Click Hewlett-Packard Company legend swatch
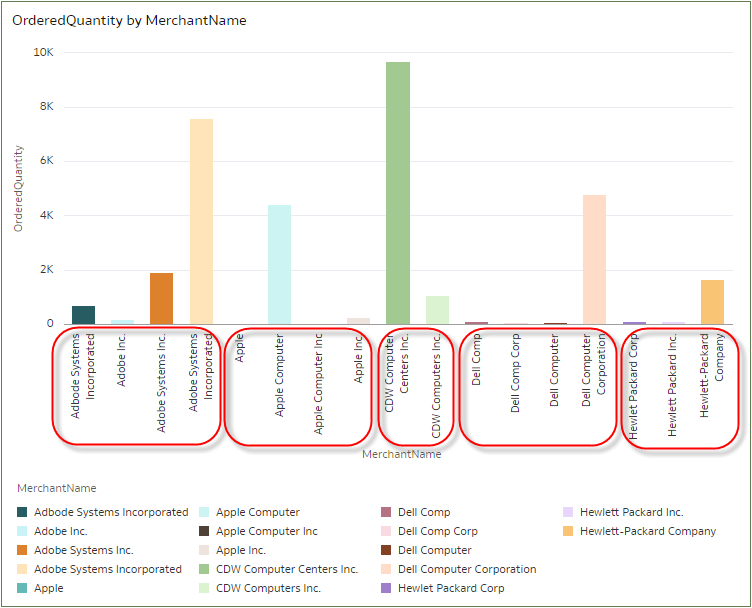This screenshot has height=608, width=752. pos(568,531)
